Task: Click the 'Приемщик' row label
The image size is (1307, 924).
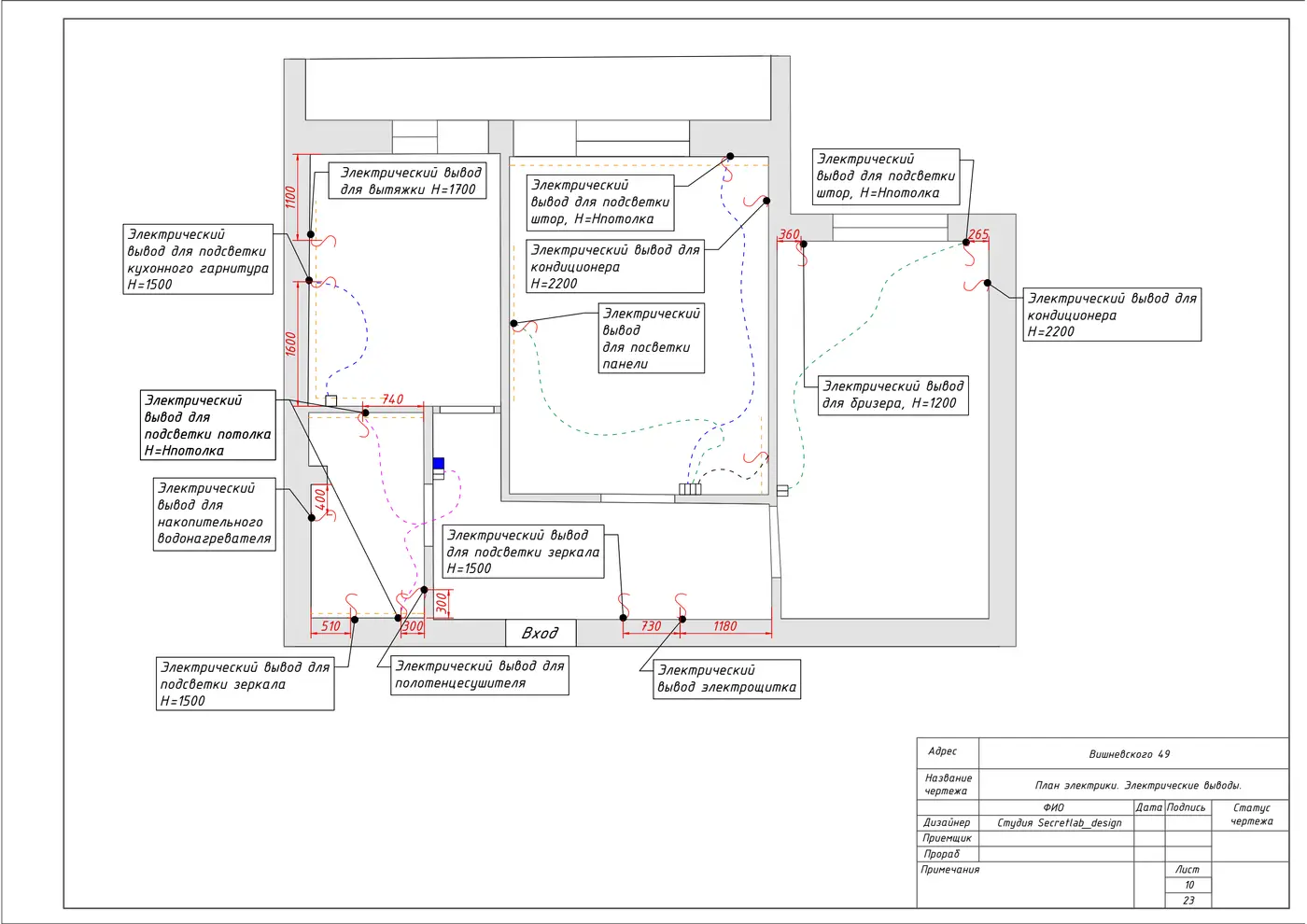Action: 948,838
